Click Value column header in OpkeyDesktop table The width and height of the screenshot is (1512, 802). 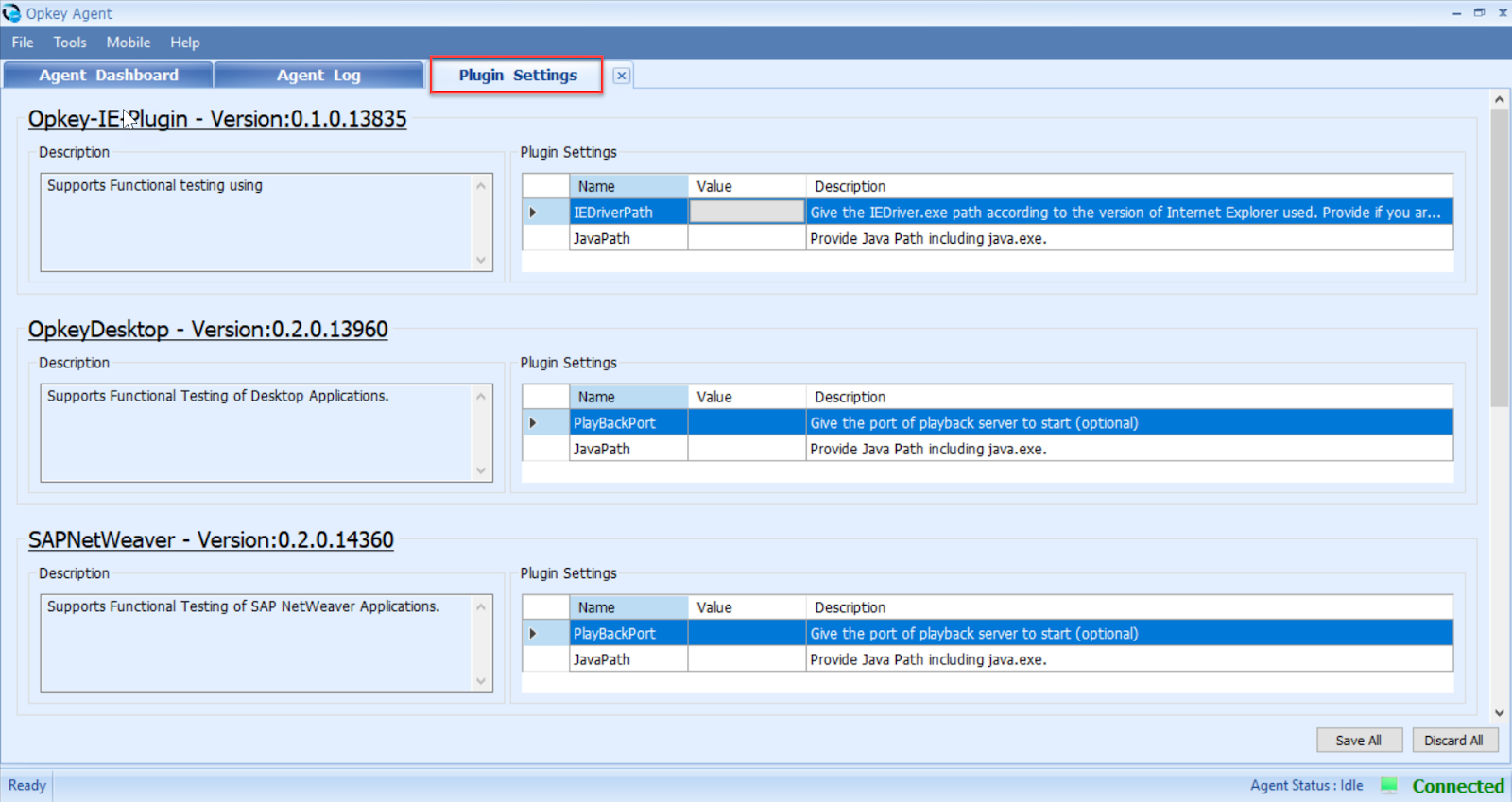[x=747, y=398]
